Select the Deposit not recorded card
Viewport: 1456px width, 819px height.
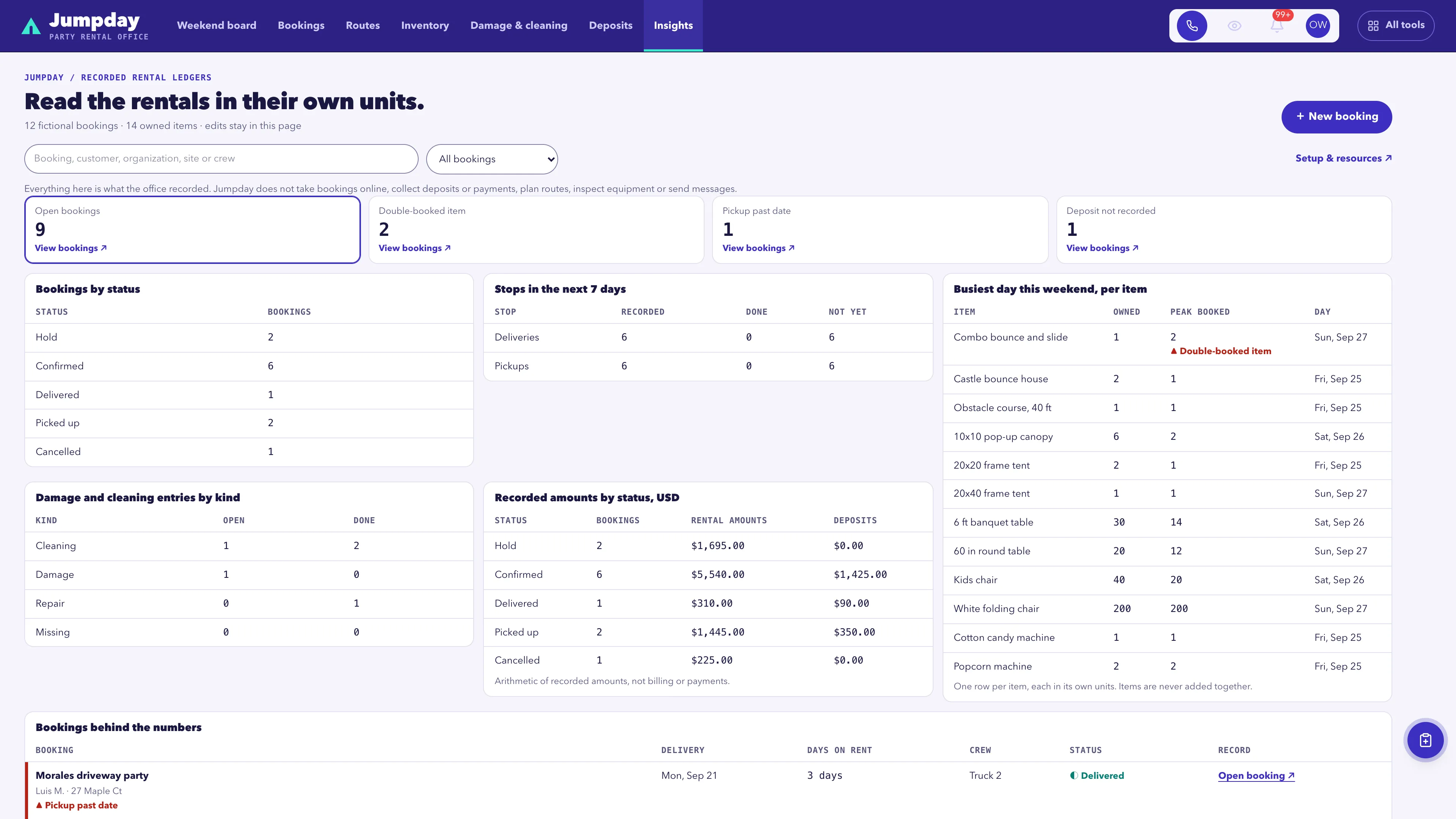pos(1224,229)
